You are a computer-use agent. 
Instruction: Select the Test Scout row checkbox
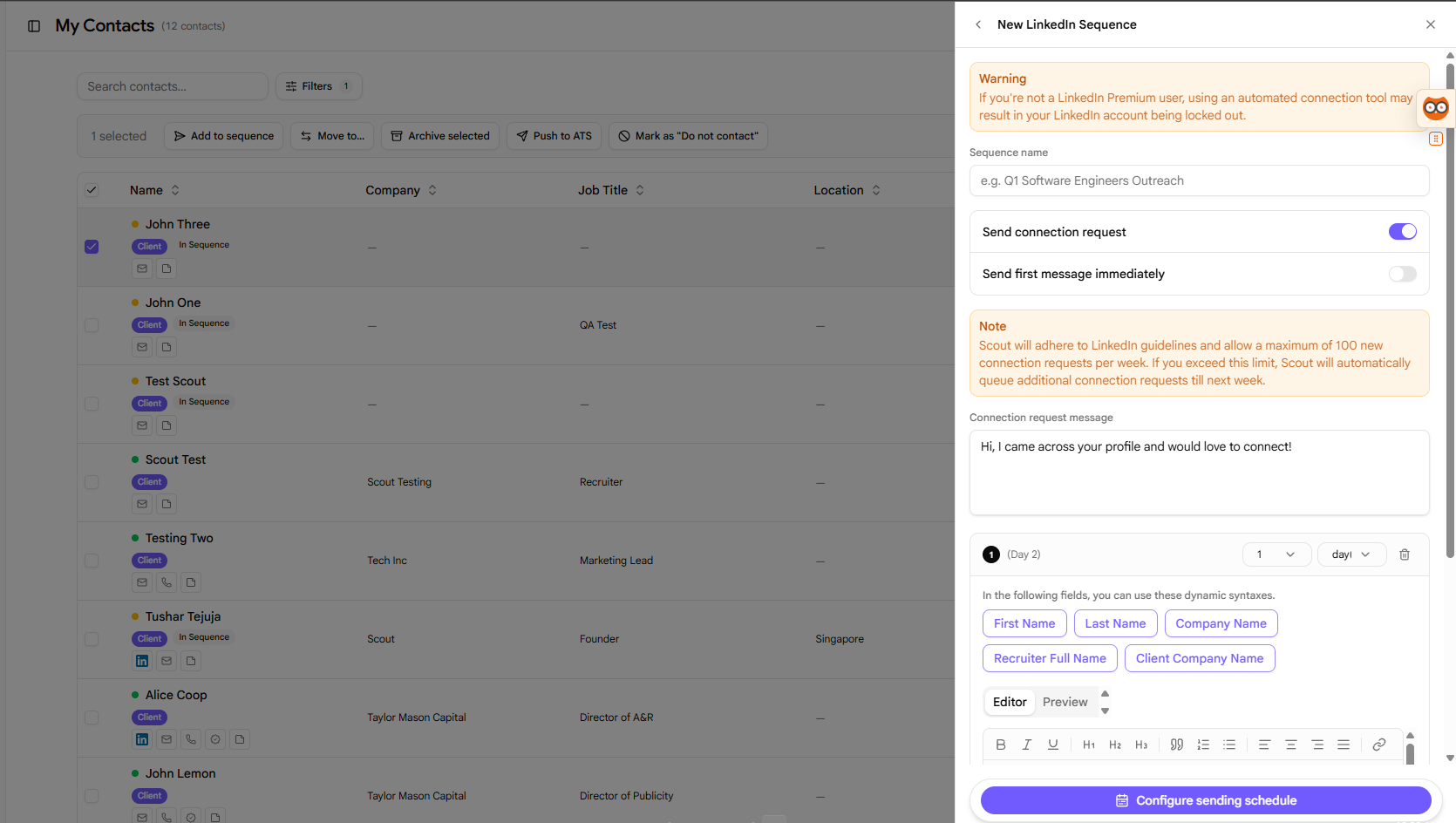pos(92,404)
